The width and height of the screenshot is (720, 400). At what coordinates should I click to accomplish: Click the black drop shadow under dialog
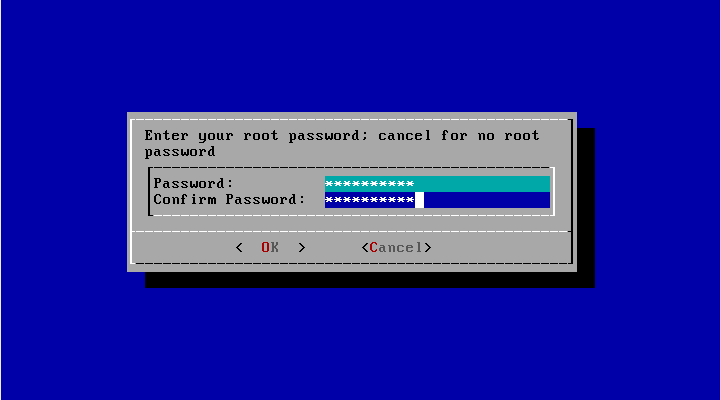click(x=367, y=280)
